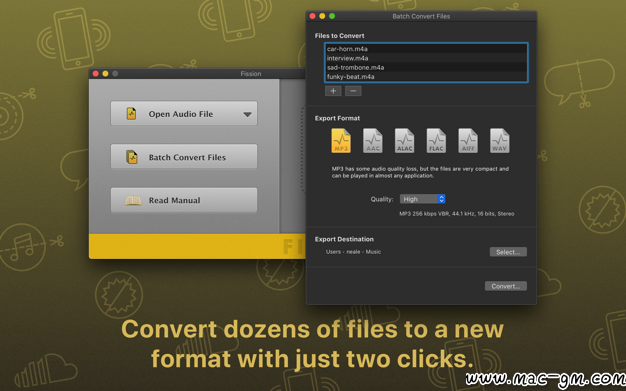
Task: Add a file with the plus button
Action: pyautogui.click(x=333, y=91)
